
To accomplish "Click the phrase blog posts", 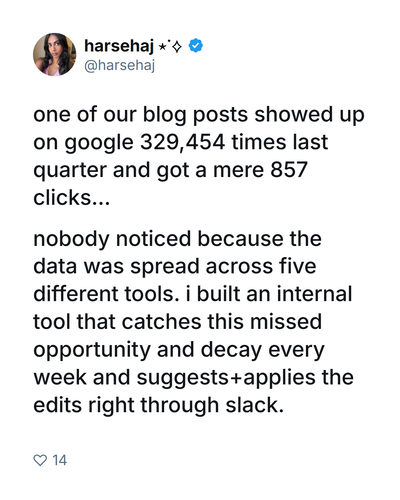I will [195, 116].
